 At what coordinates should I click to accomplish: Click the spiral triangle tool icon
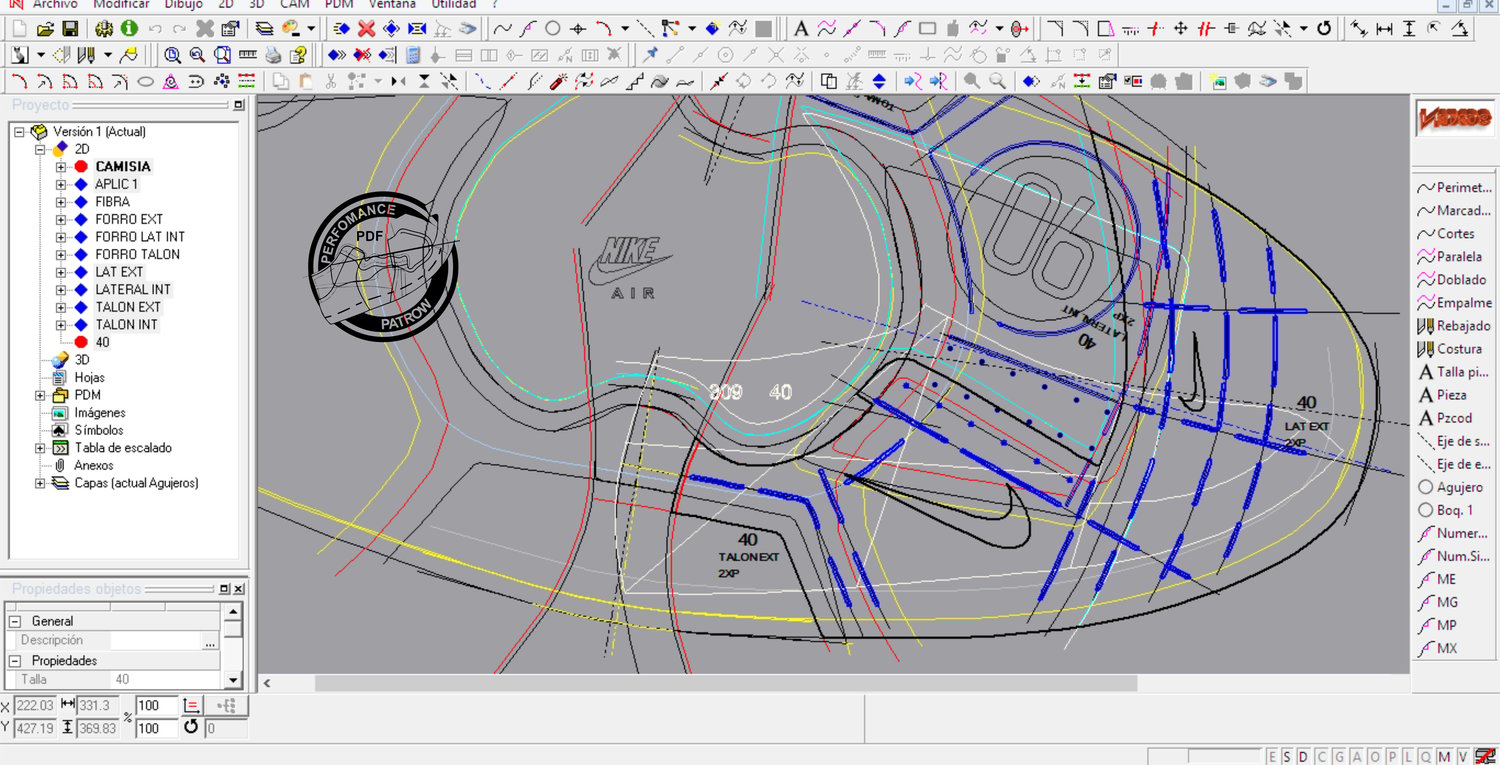point(171,81)
